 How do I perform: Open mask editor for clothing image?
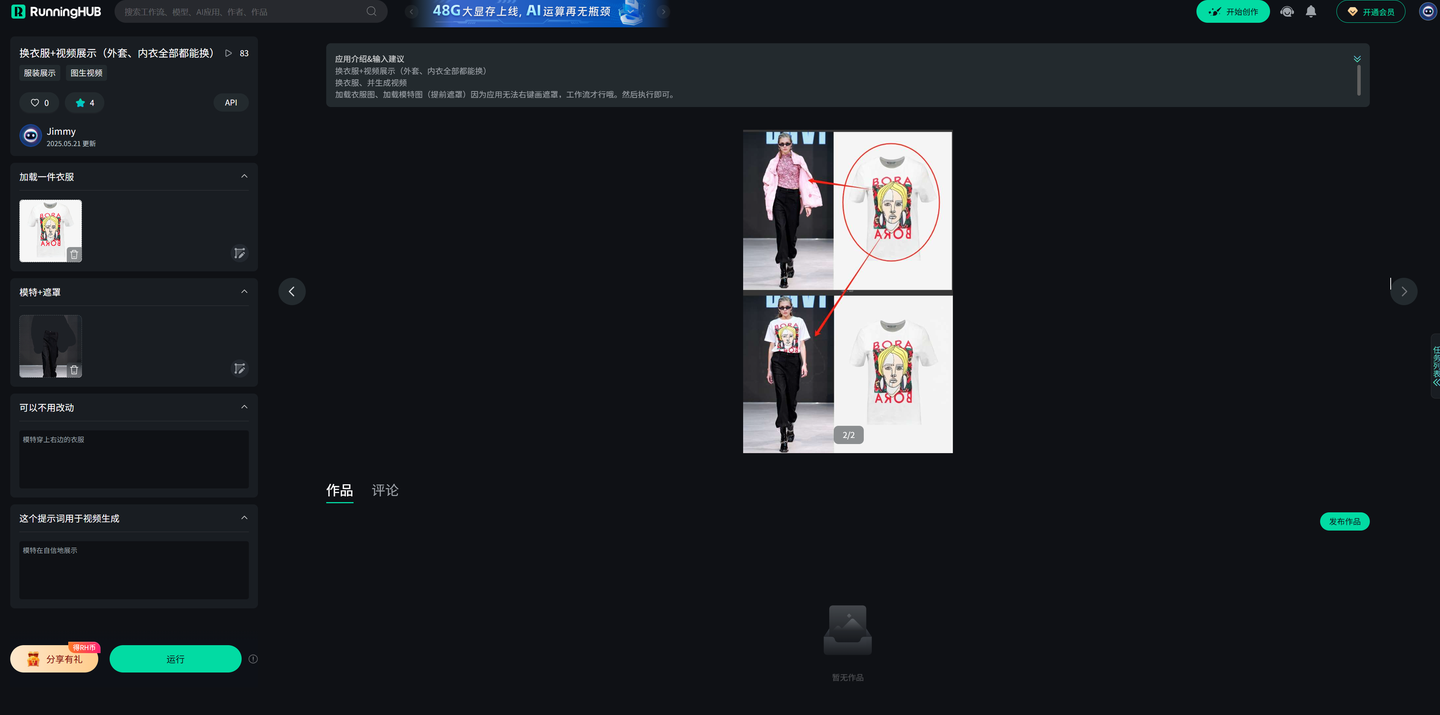(x=240, y=254)
